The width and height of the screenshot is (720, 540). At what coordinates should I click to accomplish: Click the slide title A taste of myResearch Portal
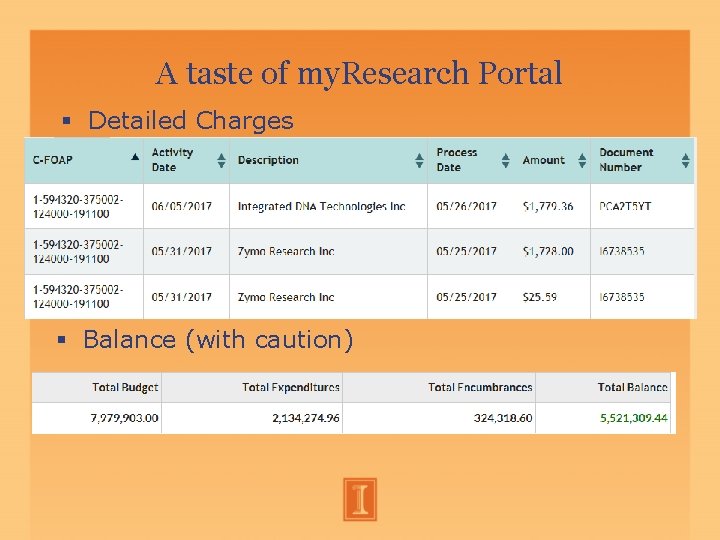click(359, 73)
